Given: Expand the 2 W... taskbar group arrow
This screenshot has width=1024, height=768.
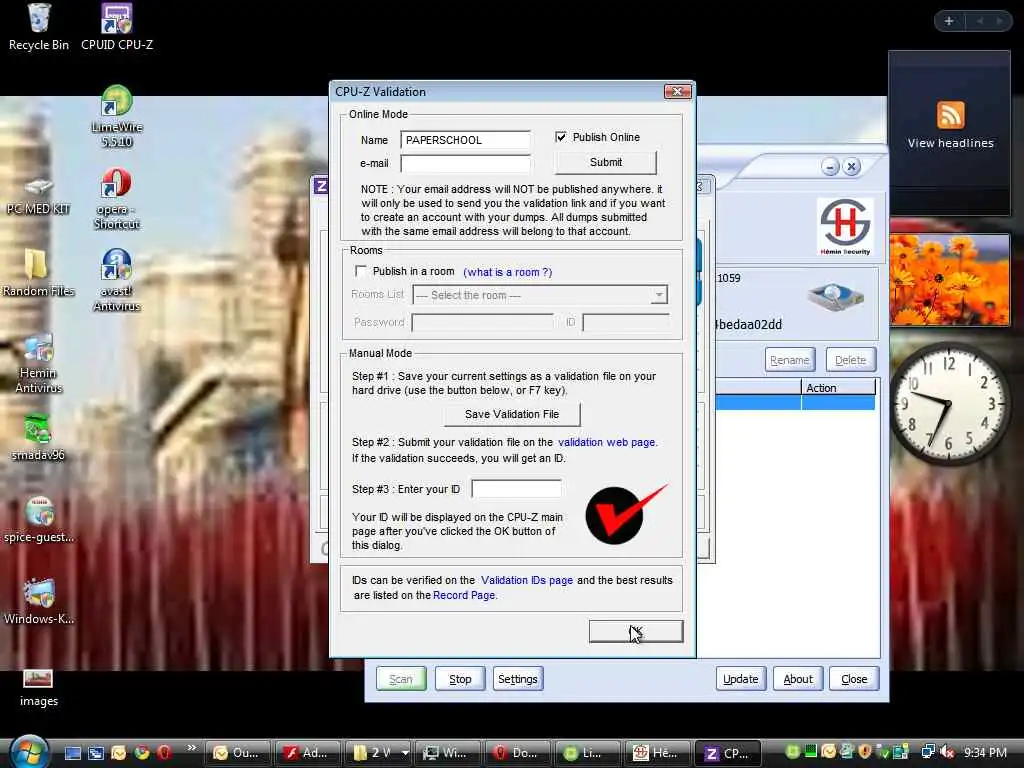Looking at the screenshot, I should 406,752.
